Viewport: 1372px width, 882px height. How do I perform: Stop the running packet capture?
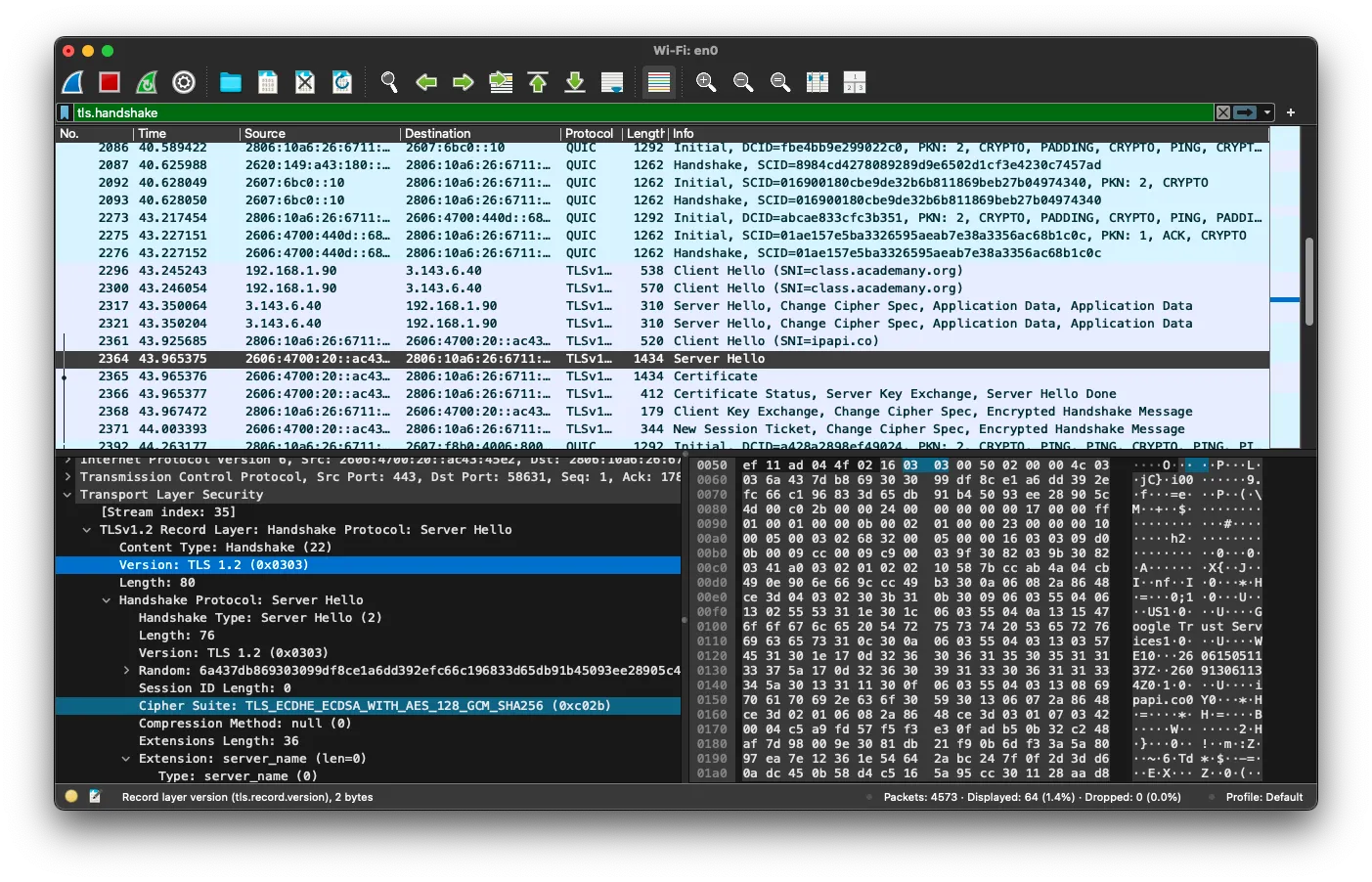pyautogui.click(x=110, y=82)
